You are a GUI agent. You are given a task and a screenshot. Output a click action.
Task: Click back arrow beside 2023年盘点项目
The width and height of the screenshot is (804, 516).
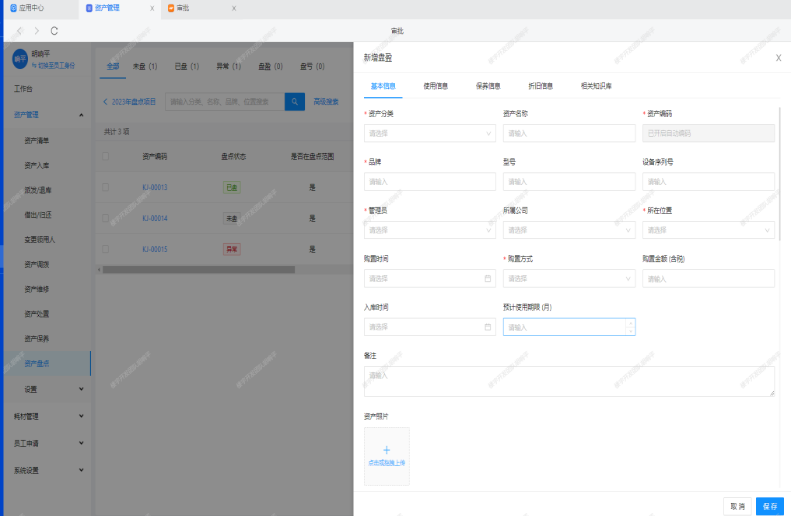point(106,101)
